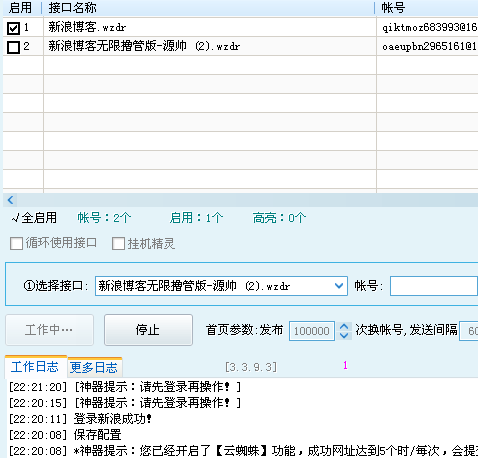Screen dimensions: 478x458
Task: Toggle 循环使用接口 checkbox
Action: coord(16,243)
